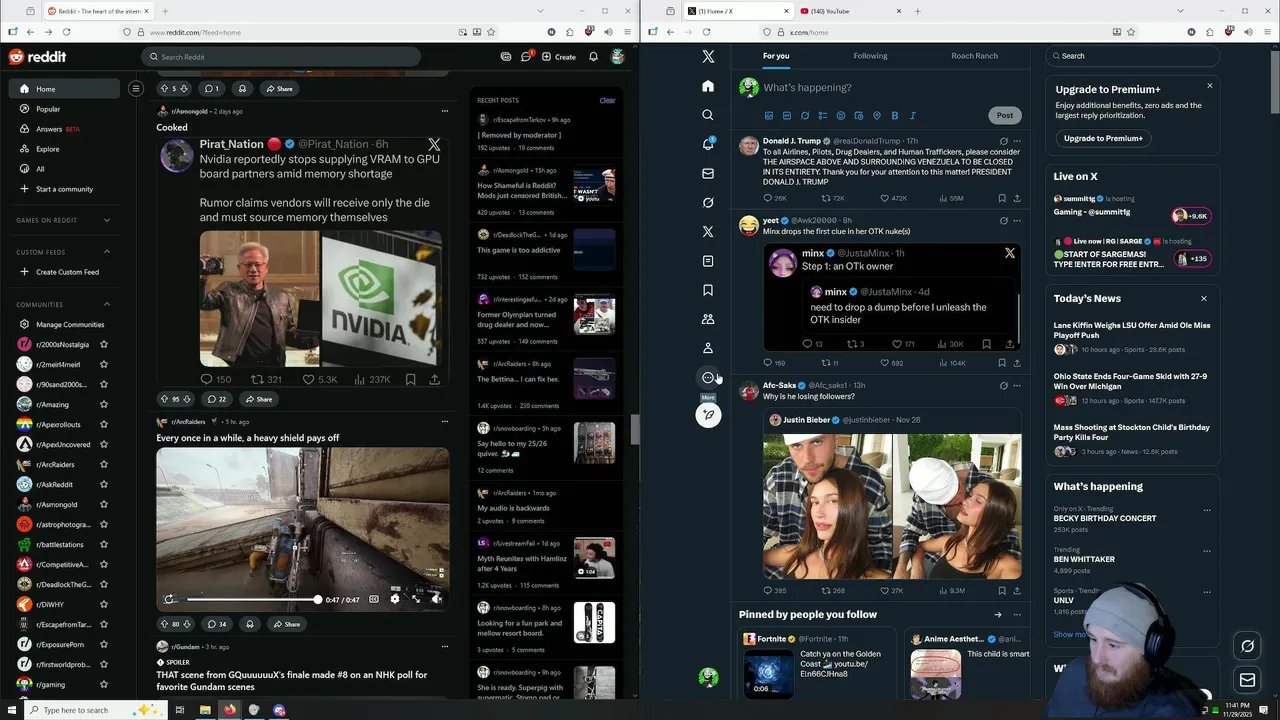The width and height of the screenshot is (1280, 720).
Task: Add image to X compose box
Action: click(x=768, y=116)
